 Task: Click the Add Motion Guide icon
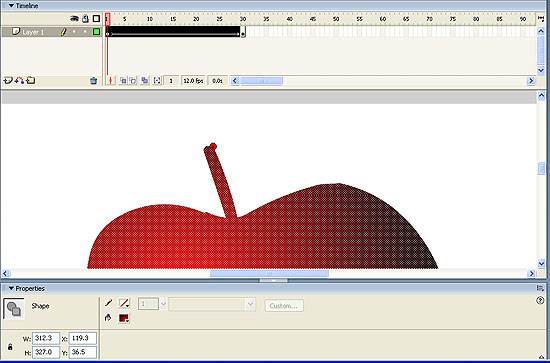[x=19, y=80]
